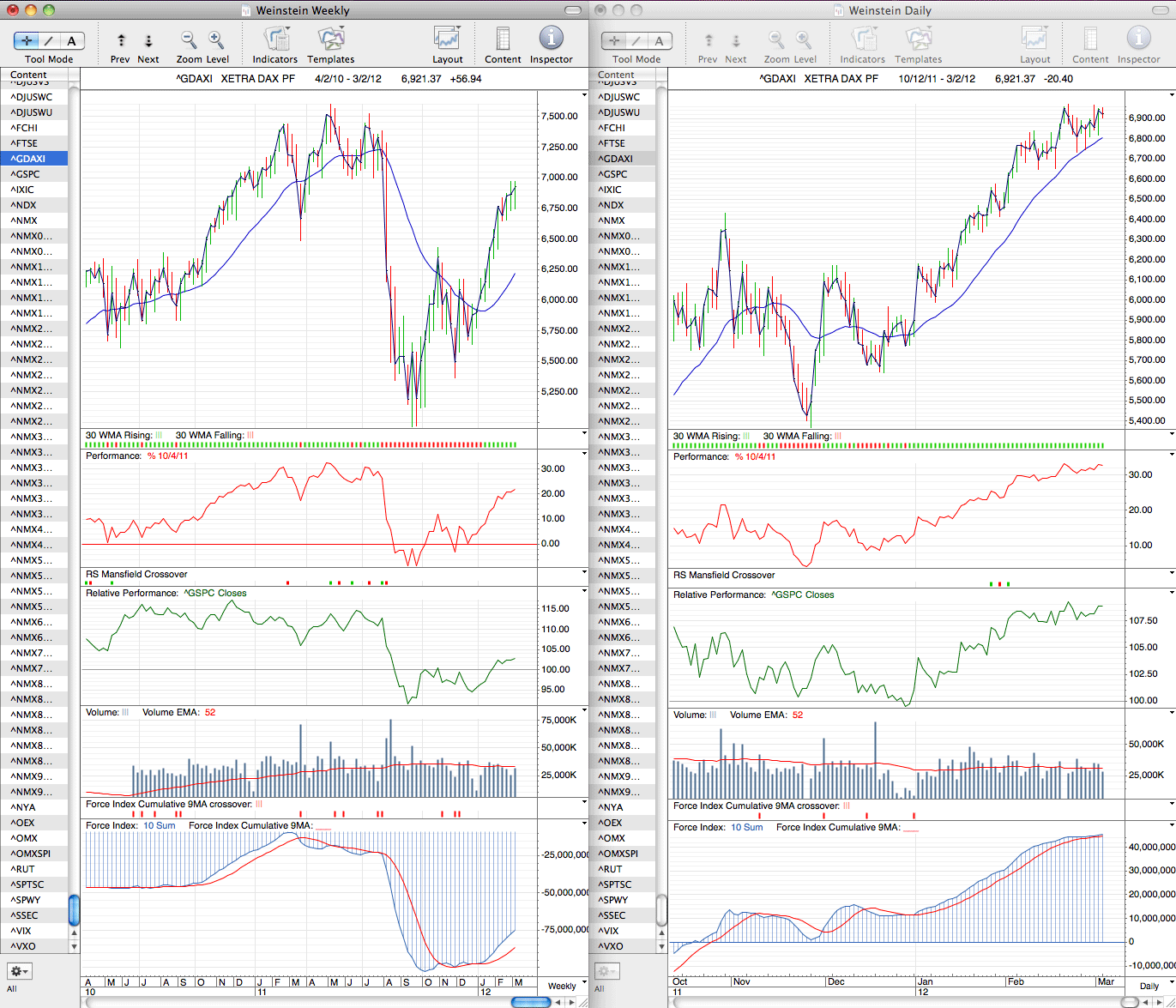Select the crosshair tool in Weekly window
The width and height of the screenshot is (1176, 1008).
coord(26,40)
